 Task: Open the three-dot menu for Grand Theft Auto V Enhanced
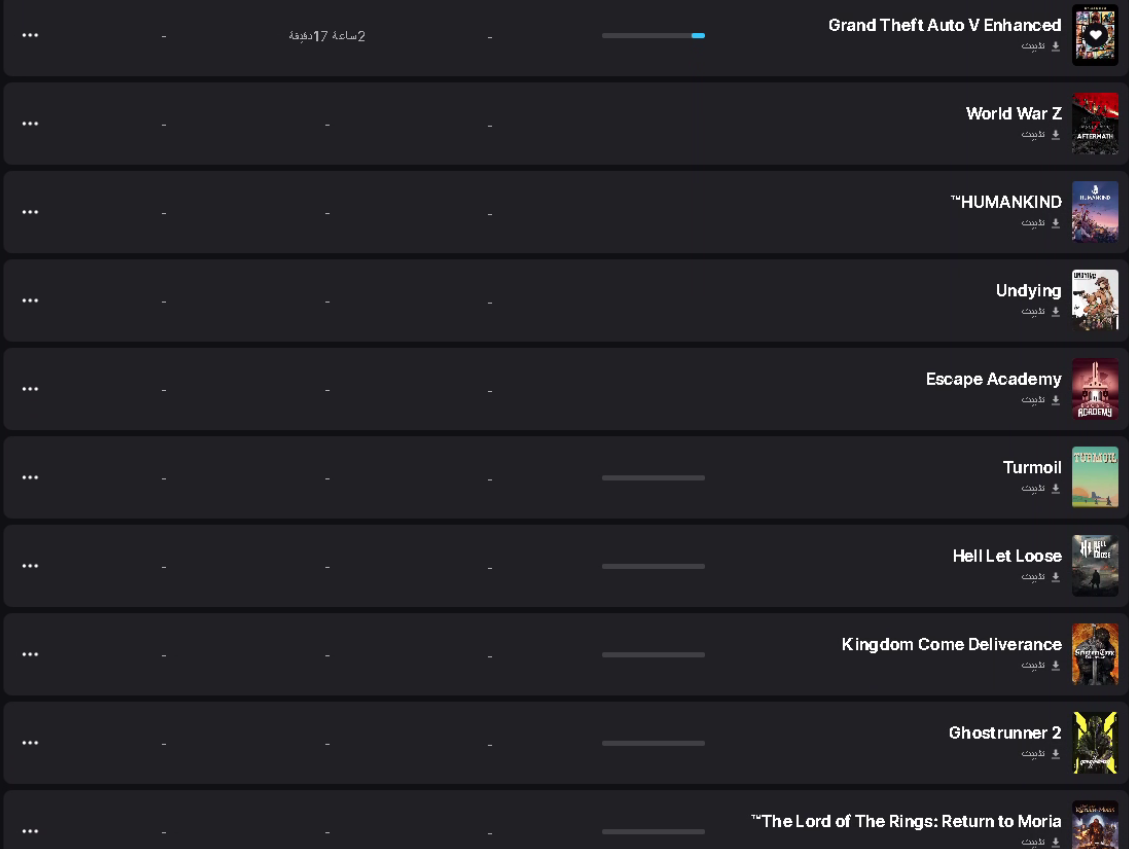pyautogui.click(x=30, y=35)
